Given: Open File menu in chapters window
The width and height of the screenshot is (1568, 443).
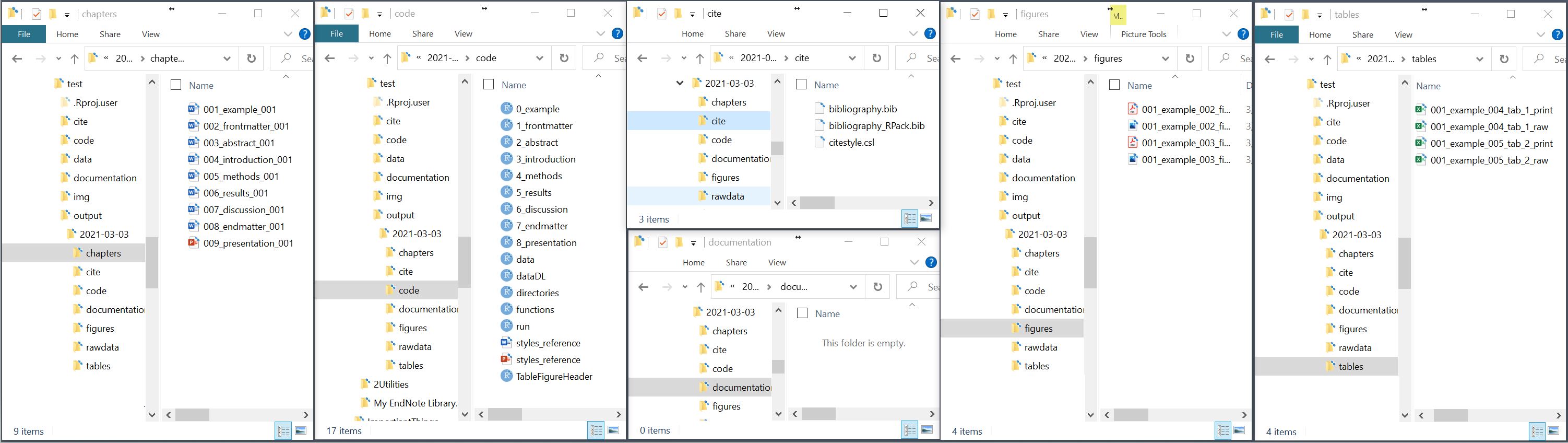Looking at the screenshot, I should pyautogui.click(x=23, y=34).
